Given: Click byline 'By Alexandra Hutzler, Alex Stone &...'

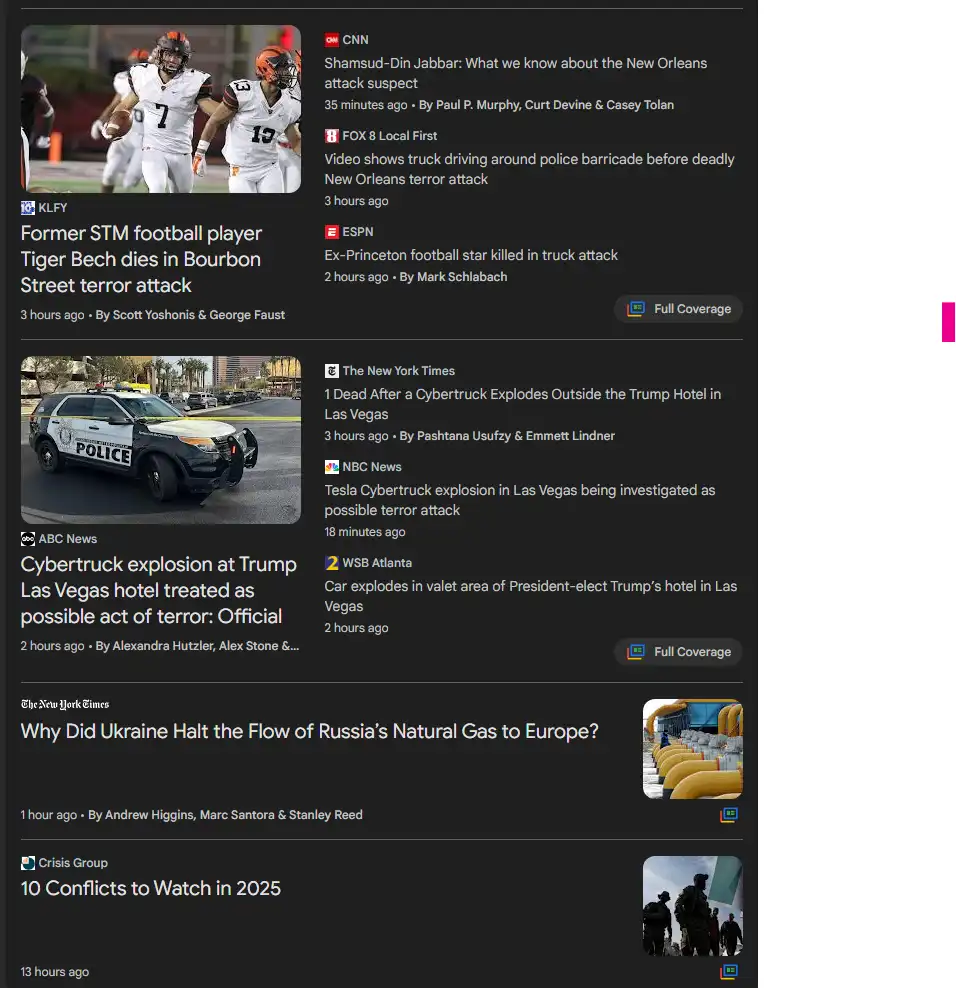Looking at the screenshot, I should point(197,646).
